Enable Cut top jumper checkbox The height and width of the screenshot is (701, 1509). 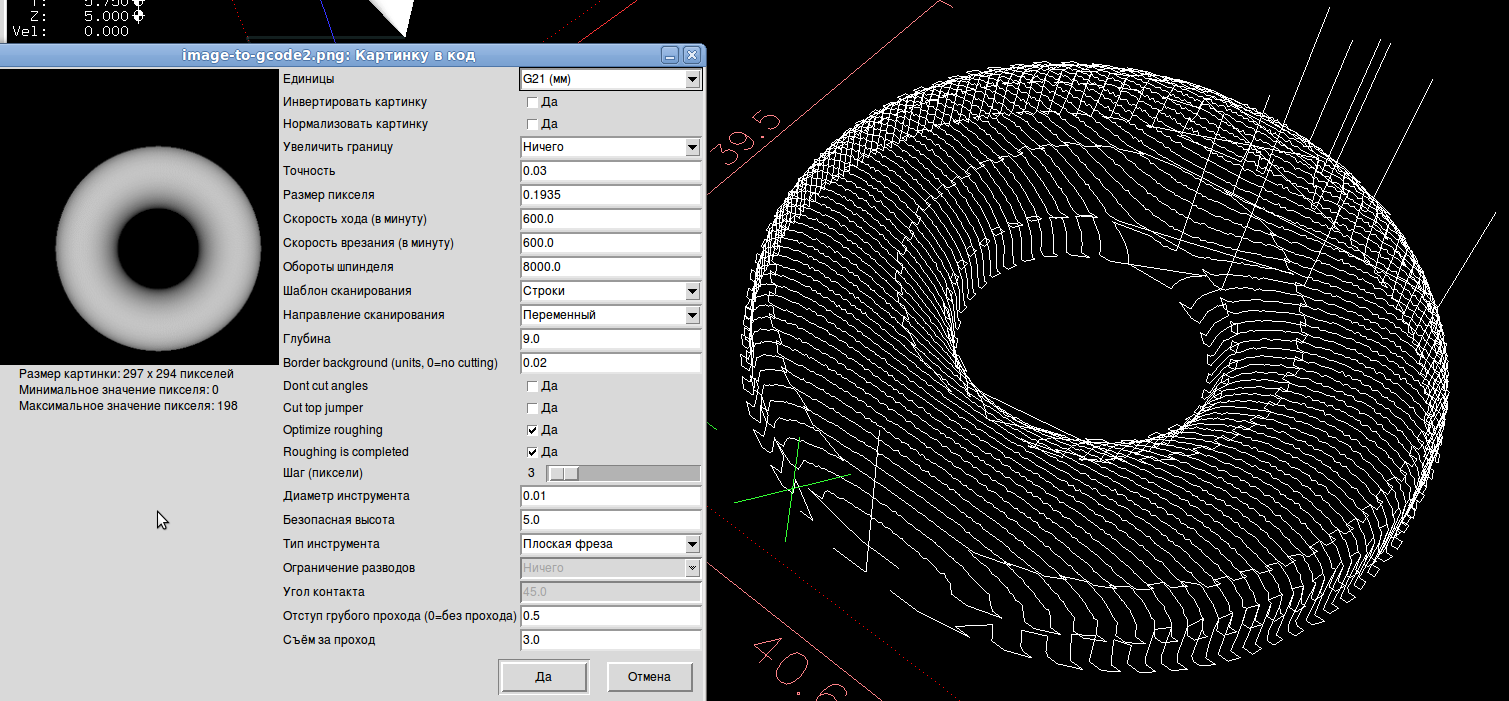(533, 408)
